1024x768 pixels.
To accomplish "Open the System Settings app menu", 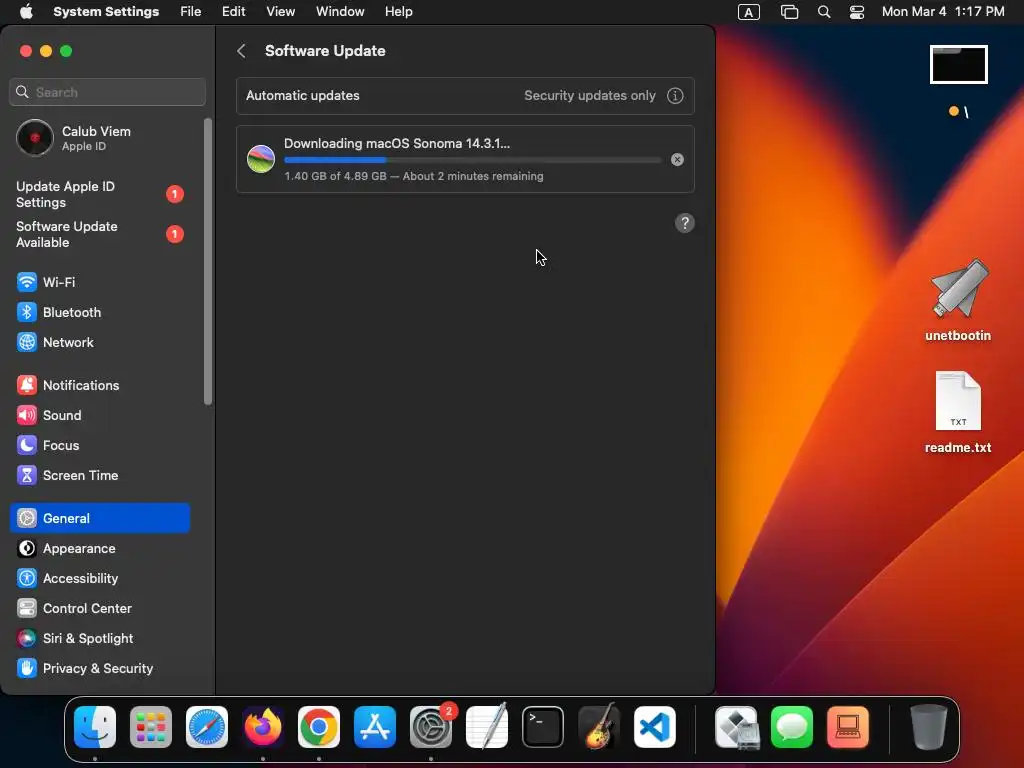I will (106, 12).
